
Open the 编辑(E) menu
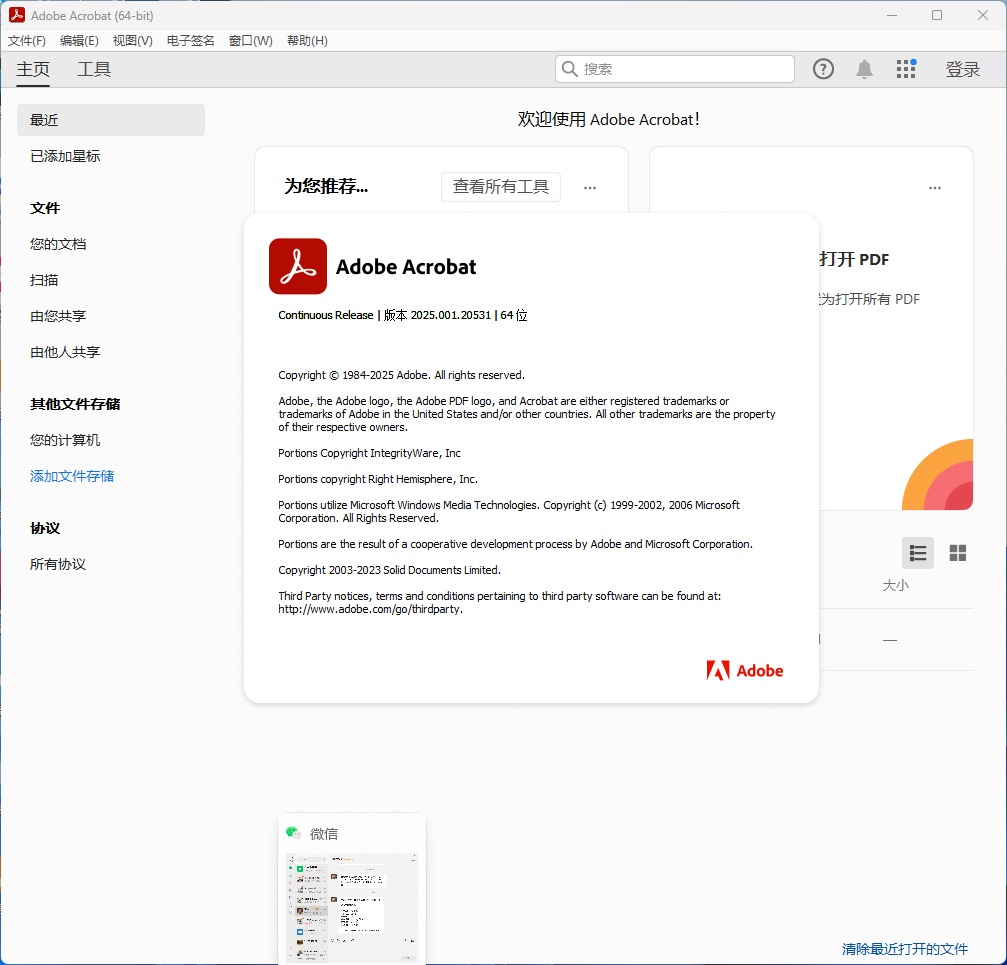click(79, 40)
